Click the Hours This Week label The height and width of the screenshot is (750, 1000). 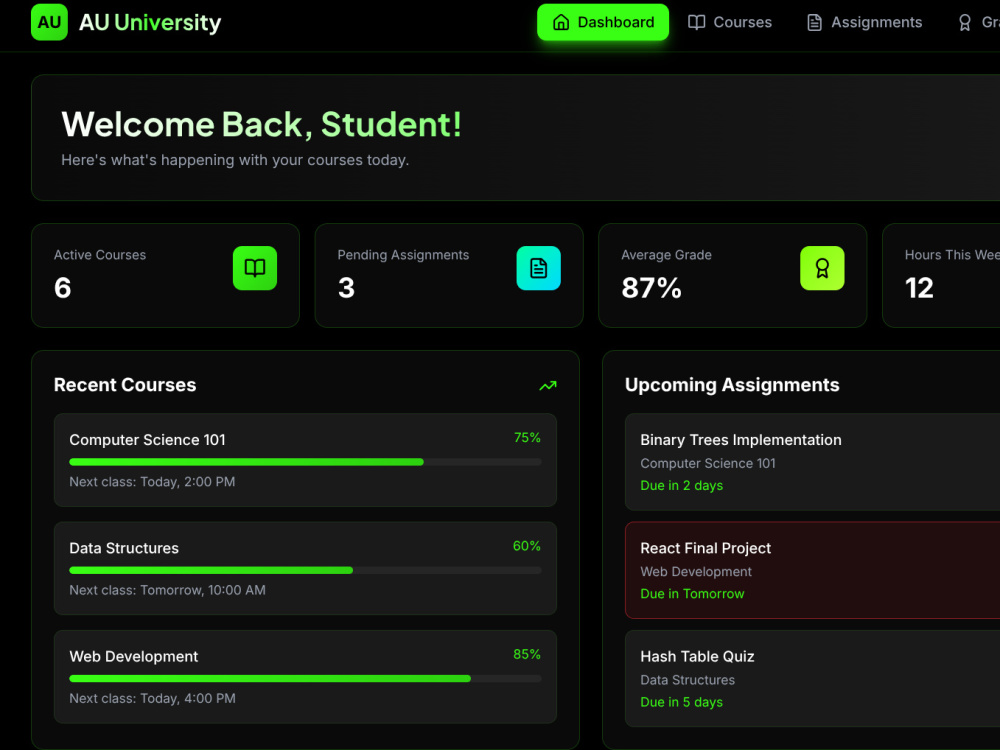tap(952, 255)
